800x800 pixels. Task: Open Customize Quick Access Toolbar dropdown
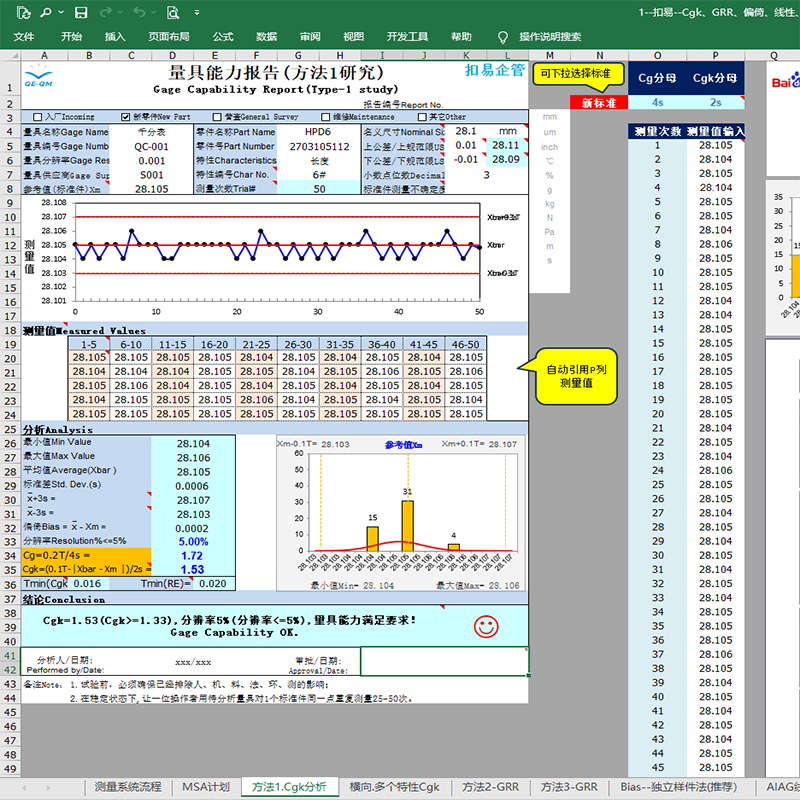197,12
